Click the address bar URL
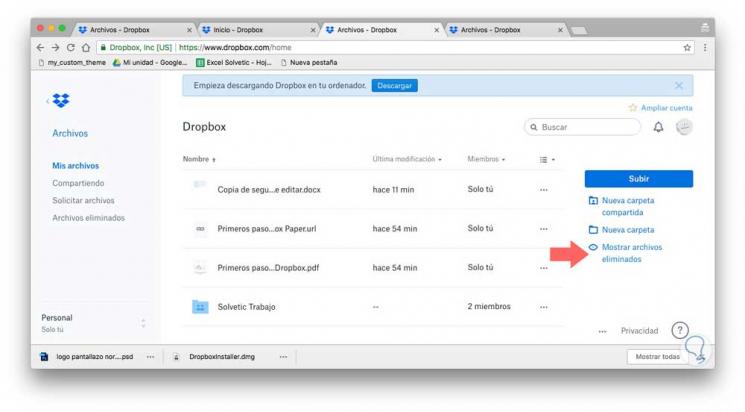Image resolution: width=745 pixels, height=412 pixels. (x=235, y=48)
